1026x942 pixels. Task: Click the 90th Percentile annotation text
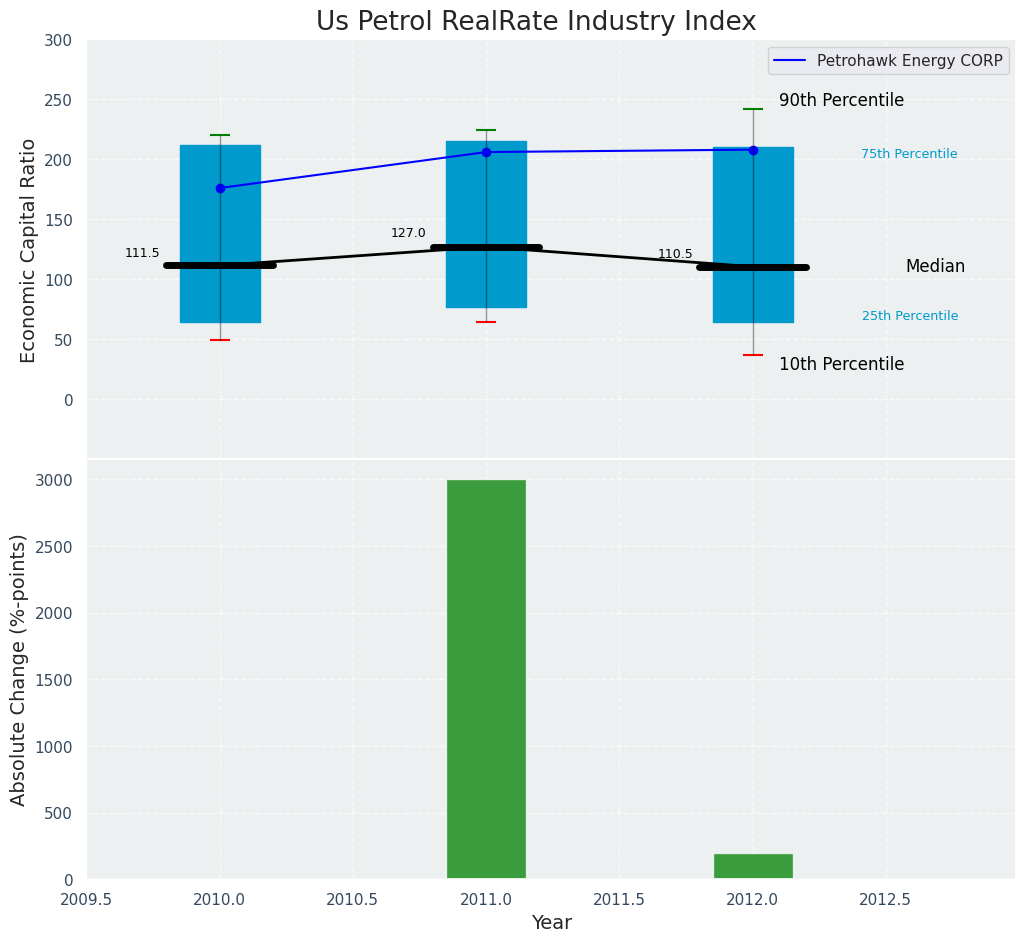[x=841, y=101]
